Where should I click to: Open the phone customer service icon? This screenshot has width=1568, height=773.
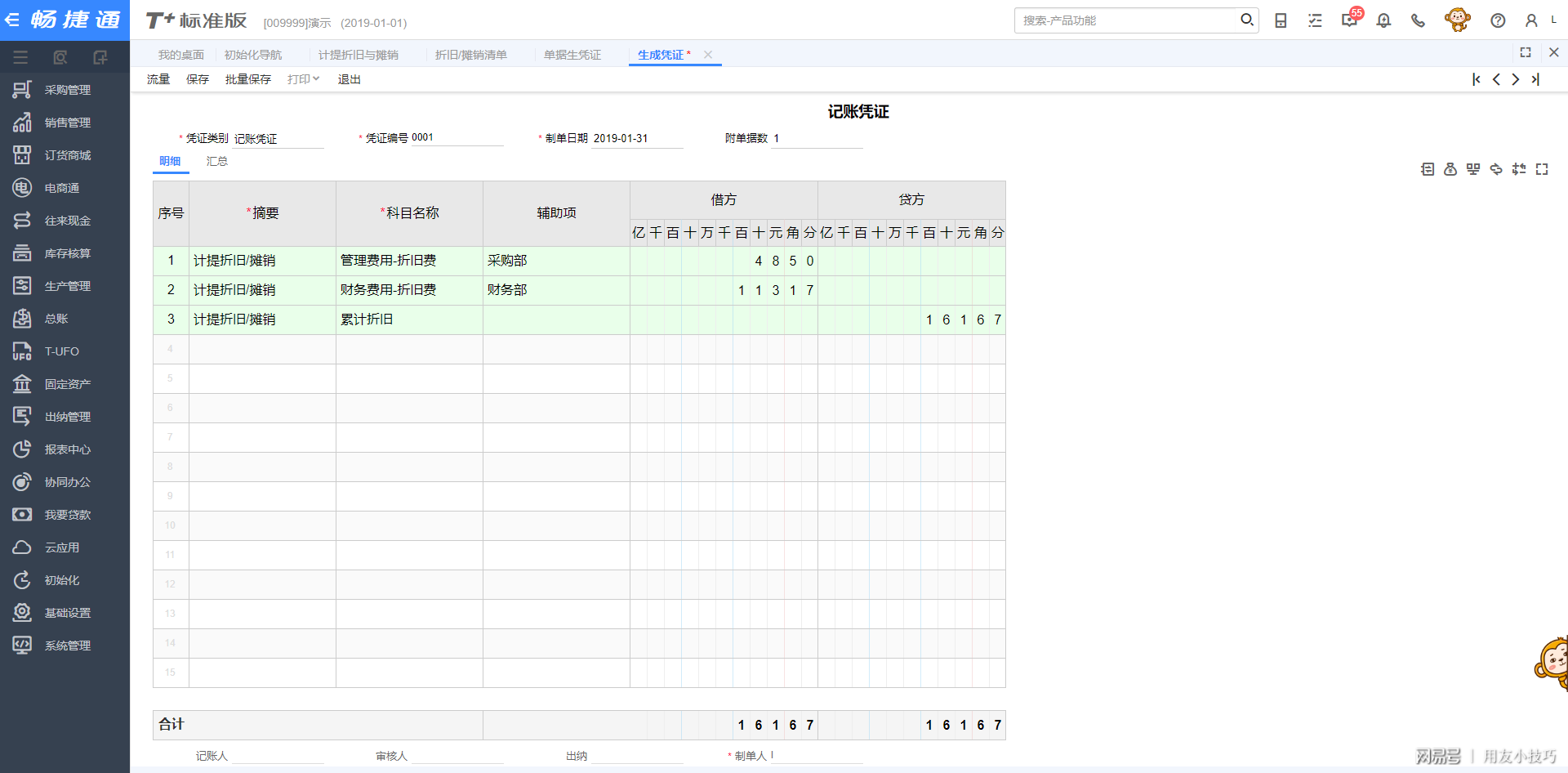[1418, 20]
